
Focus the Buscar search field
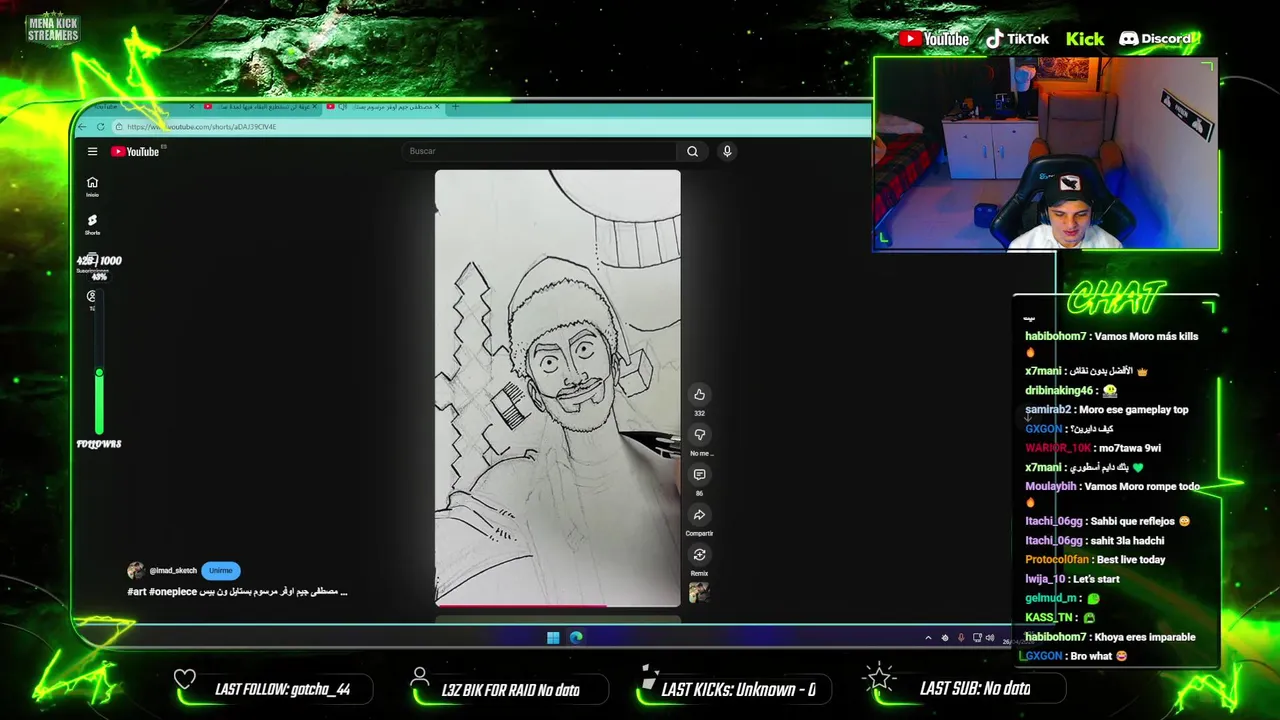click(x=540, y=151)
